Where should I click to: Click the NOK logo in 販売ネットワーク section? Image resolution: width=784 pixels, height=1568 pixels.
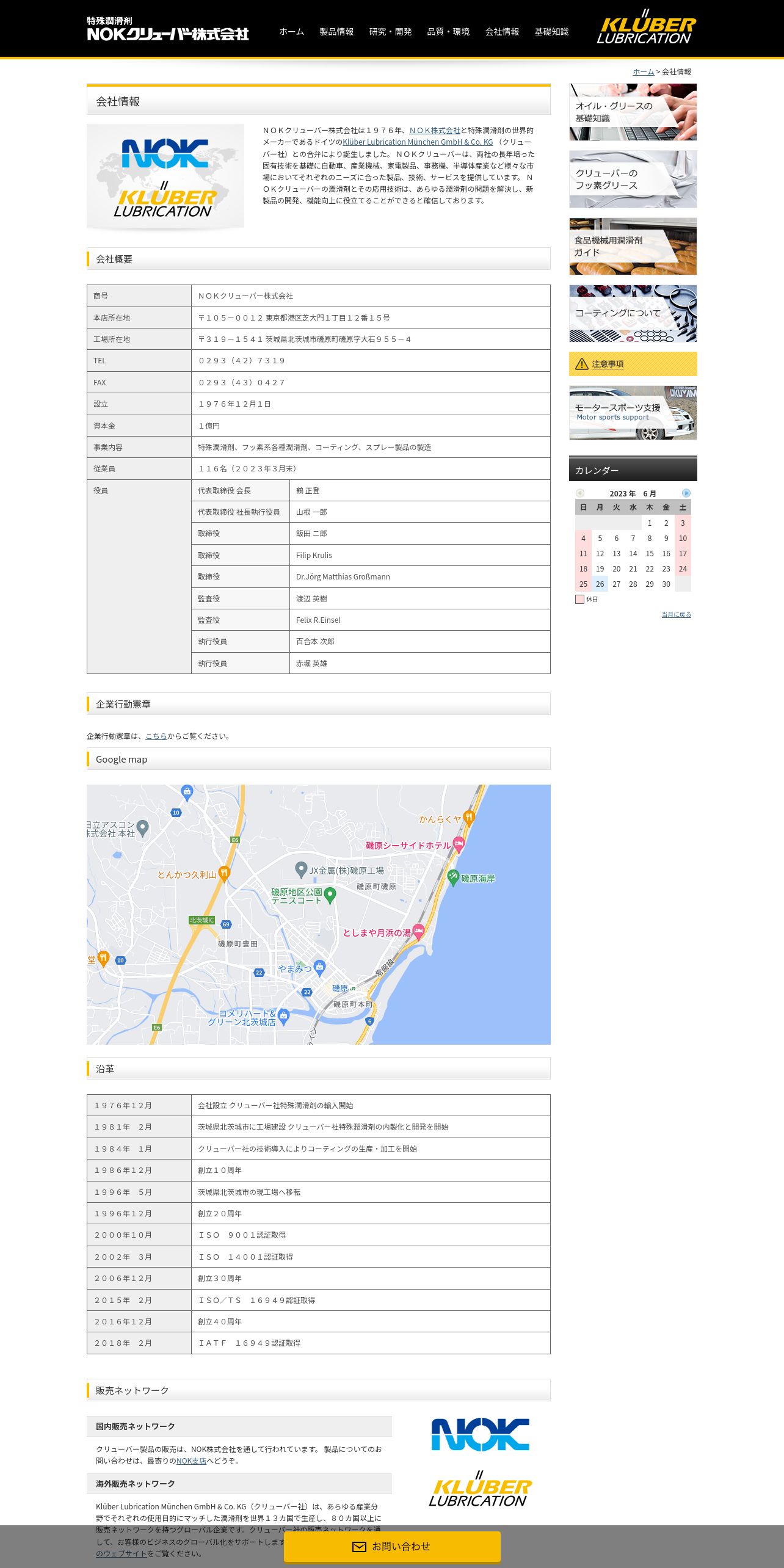coord(480,1434)
